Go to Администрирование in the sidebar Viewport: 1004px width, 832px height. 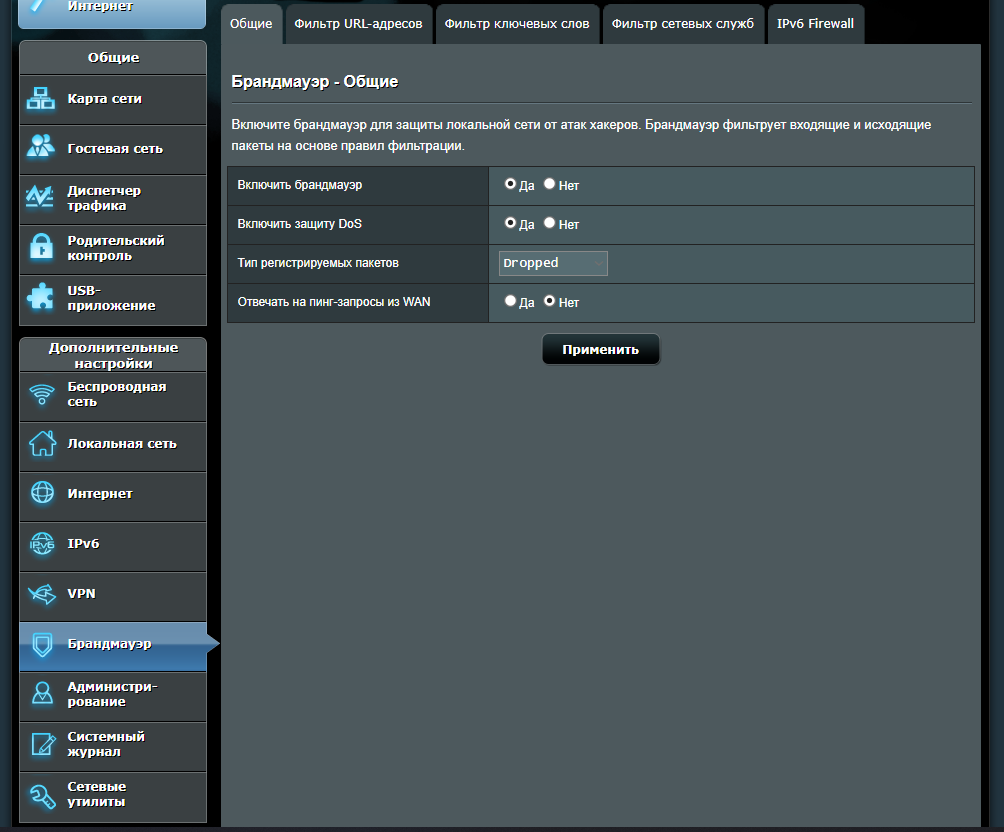point(112,694)
